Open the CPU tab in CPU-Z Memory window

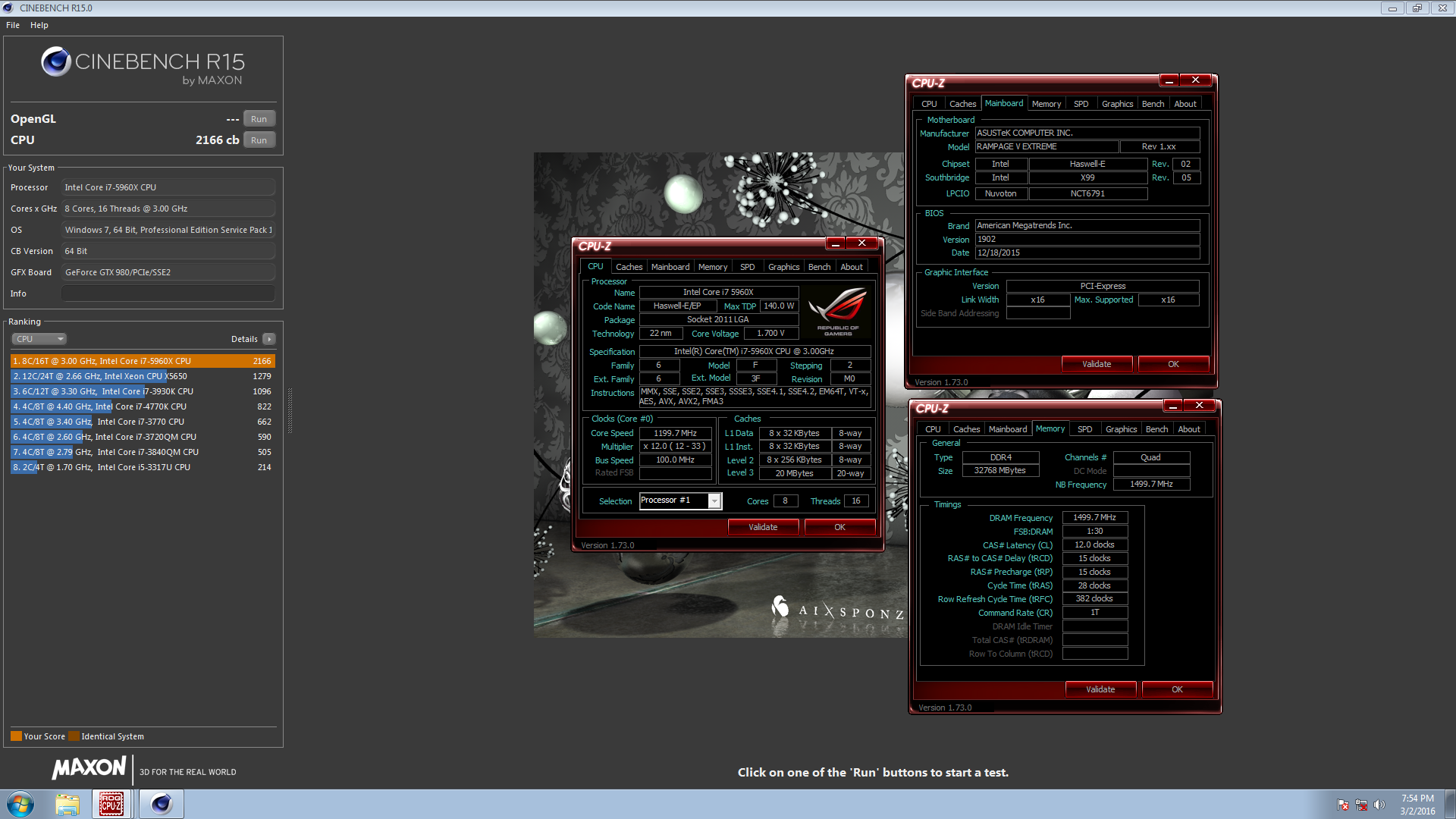click(x=933, y=429)
